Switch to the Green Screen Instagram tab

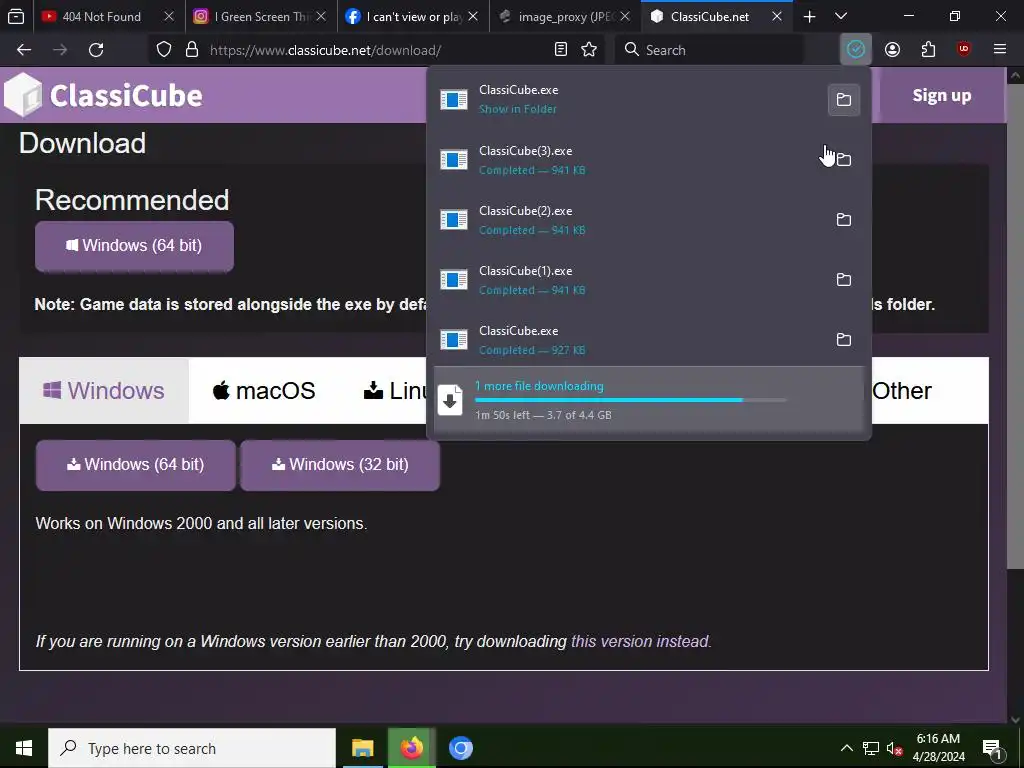pyautogui.click(x=261, y=17)
